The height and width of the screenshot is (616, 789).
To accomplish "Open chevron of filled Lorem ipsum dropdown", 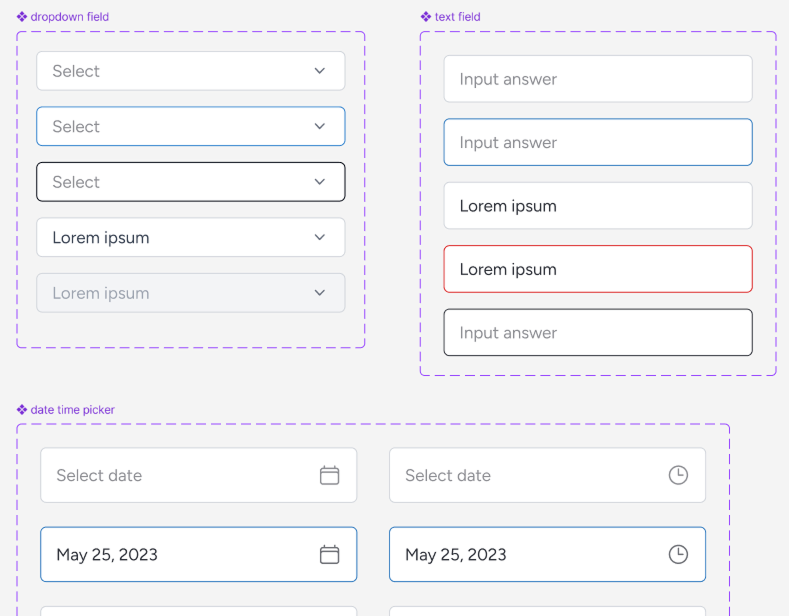I will [x=320, y=237].
